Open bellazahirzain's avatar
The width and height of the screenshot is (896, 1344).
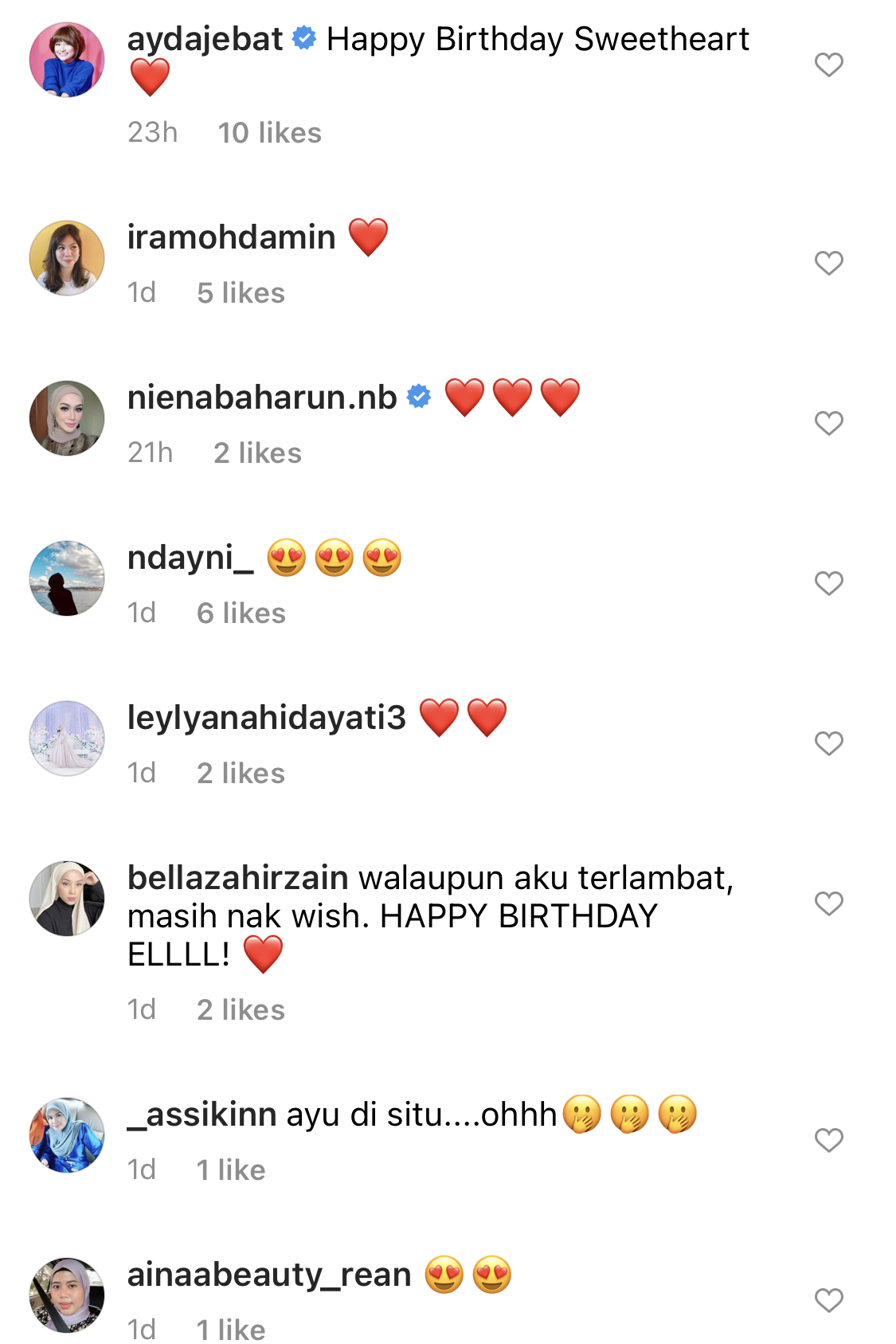67,898
